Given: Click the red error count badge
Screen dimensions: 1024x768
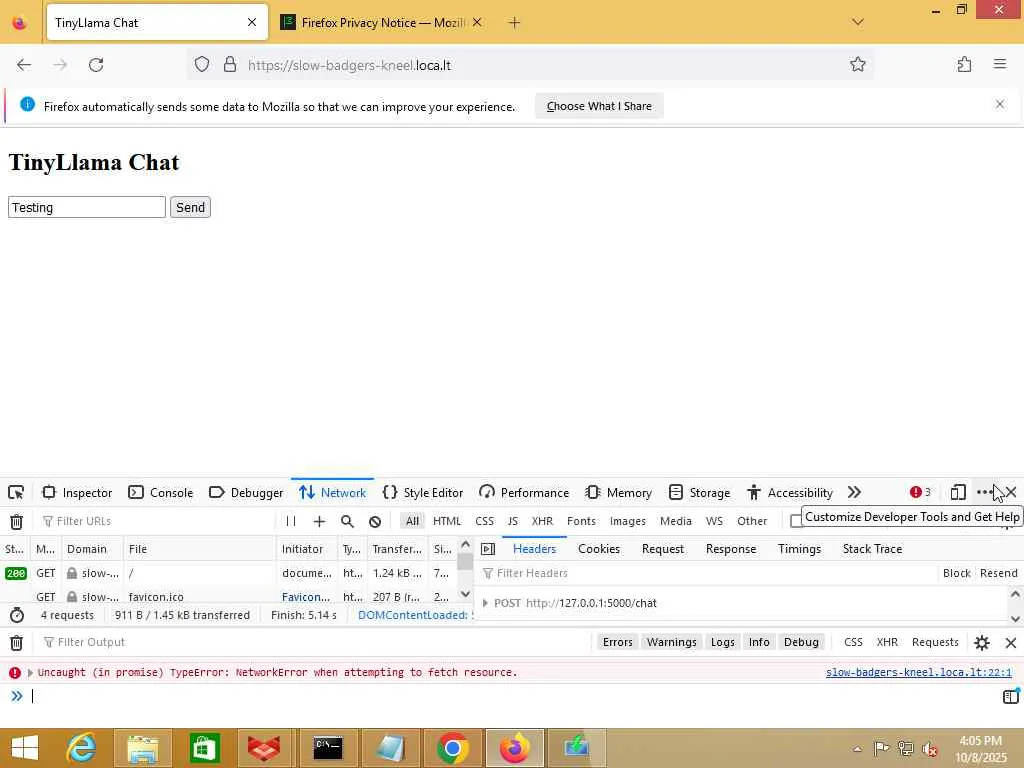Looking at the screenshot, I should coord(920,492).
